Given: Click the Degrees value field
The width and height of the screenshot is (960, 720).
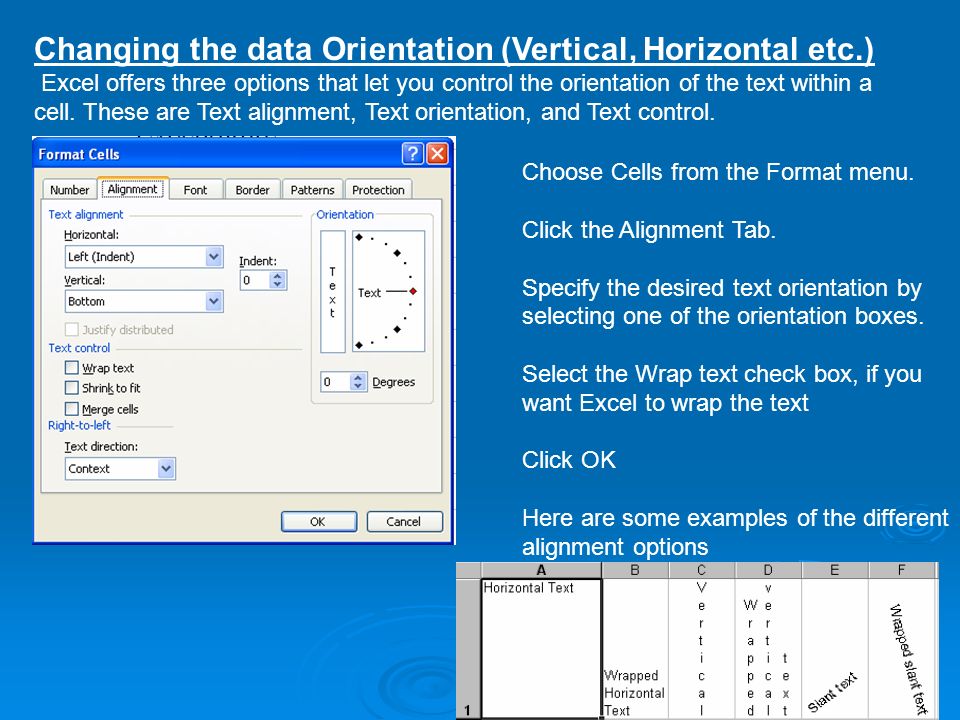Looking at the screenshot, I should [x=336, y=382].
